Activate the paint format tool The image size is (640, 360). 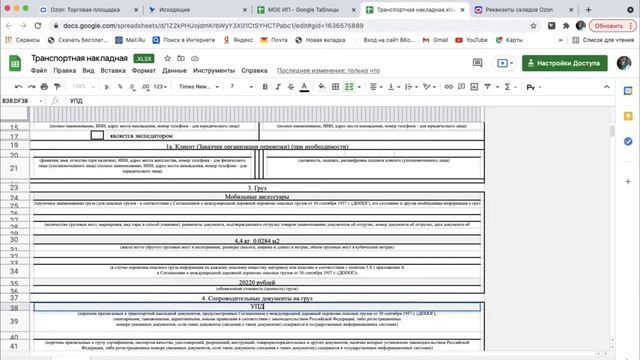tap(57, 87)
